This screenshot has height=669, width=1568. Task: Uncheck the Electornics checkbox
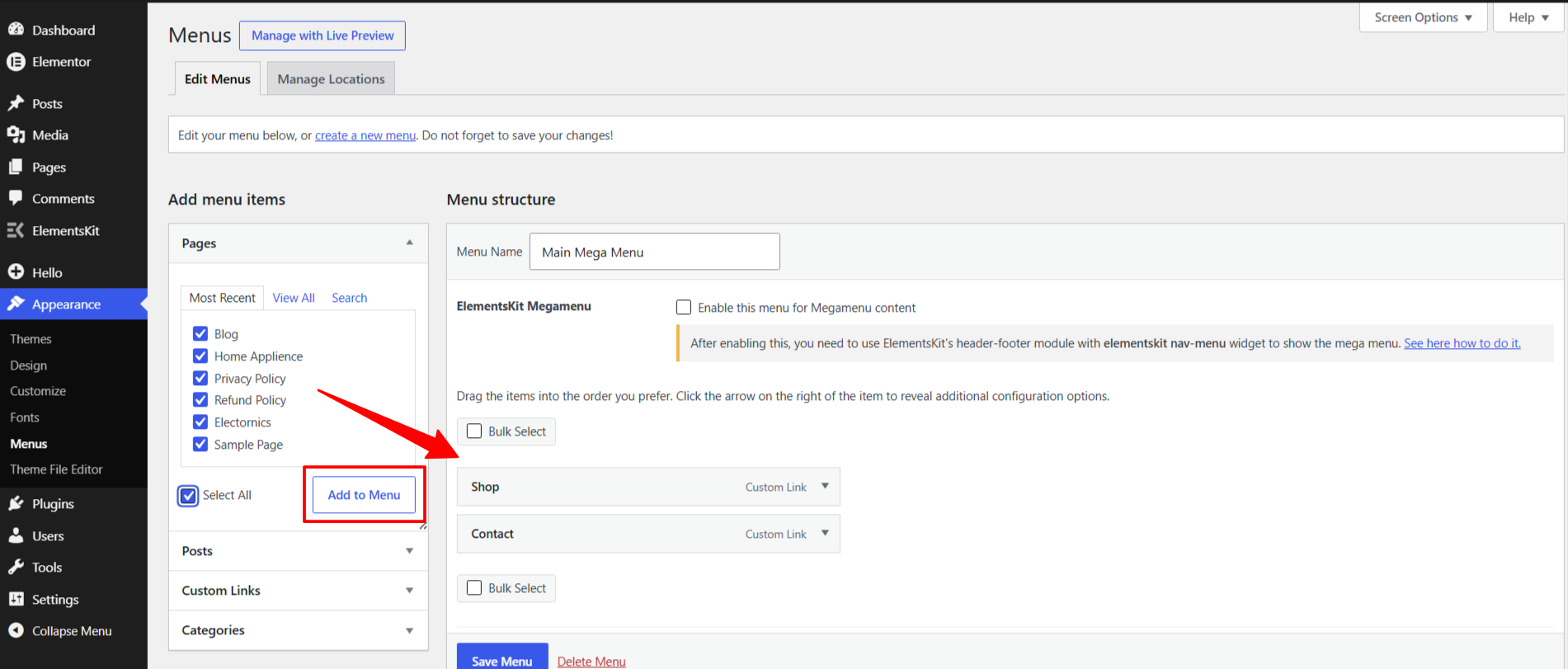(x=200, y=422)
